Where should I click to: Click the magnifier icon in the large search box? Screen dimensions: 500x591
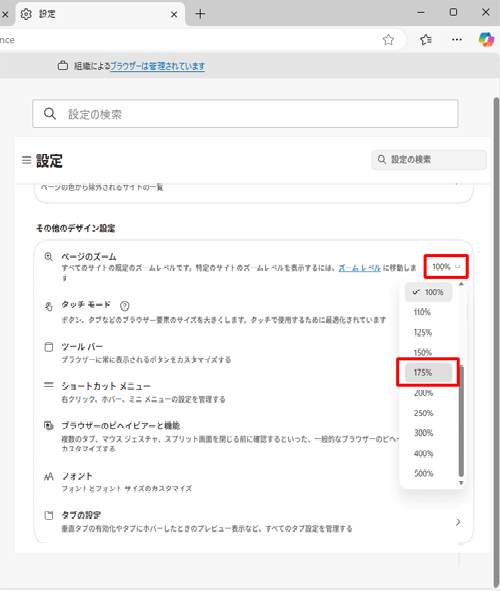[x=50, y=114]
